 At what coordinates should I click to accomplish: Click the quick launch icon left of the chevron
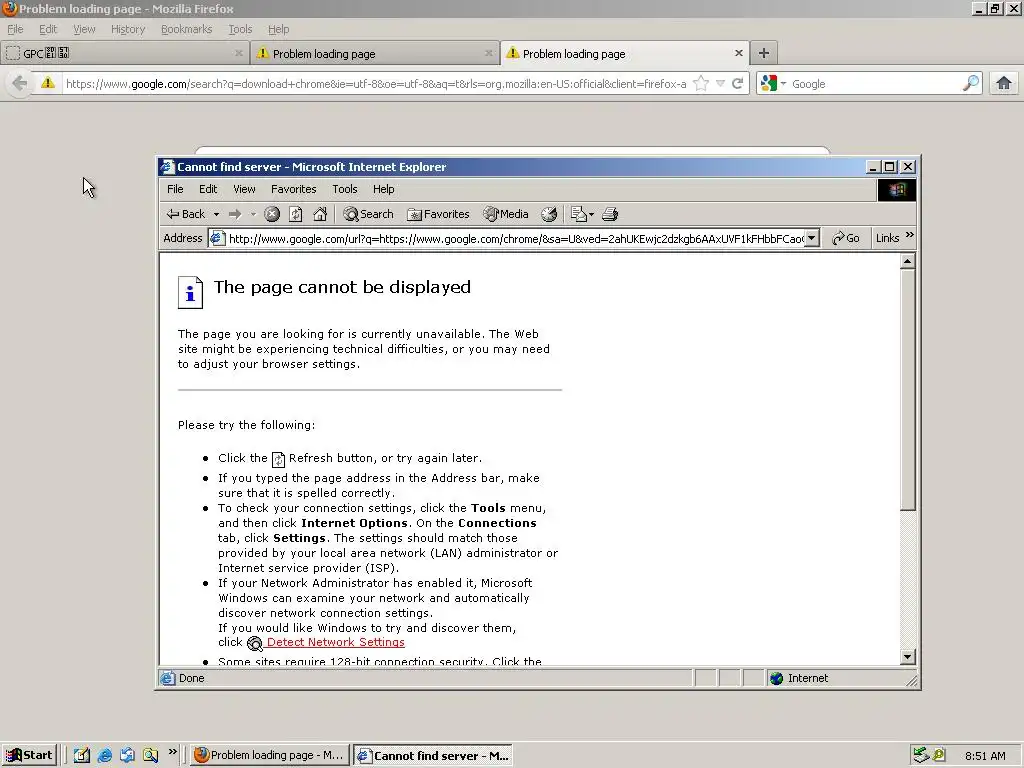pyautogui.click(x=150, y=756)
